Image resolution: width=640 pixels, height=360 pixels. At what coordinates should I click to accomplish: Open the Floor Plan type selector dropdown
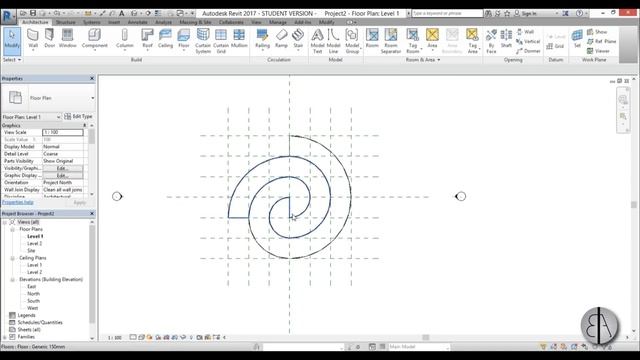click(93, 98)
